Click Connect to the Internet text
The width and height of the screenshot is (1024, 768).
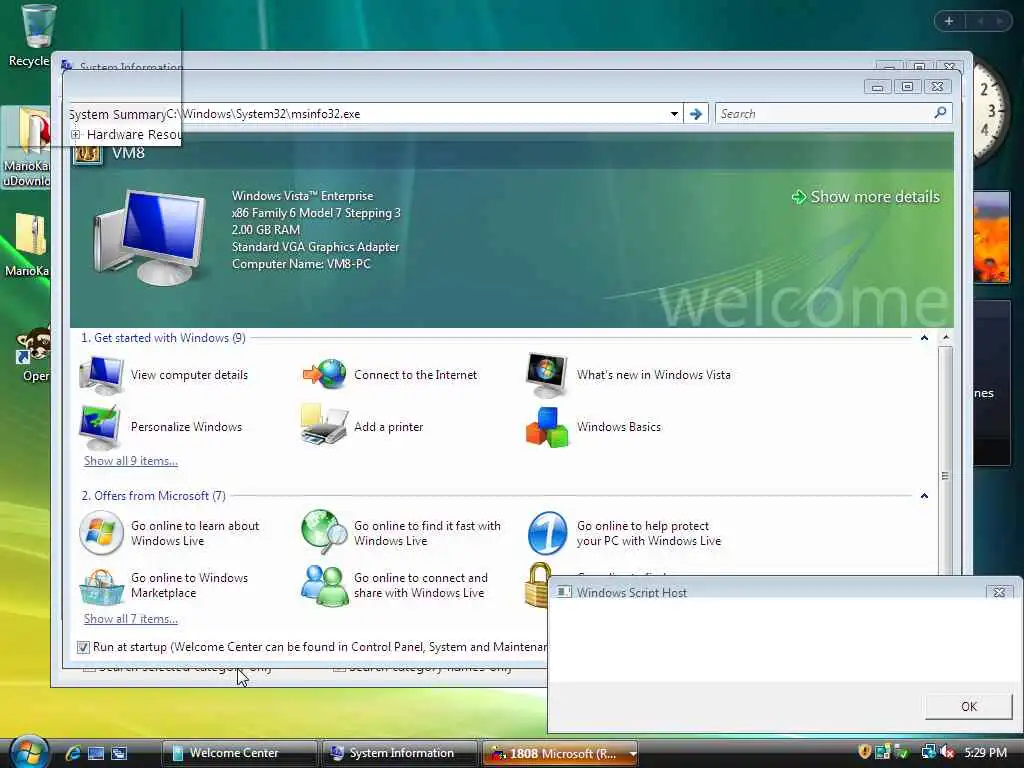click(415, 375)
